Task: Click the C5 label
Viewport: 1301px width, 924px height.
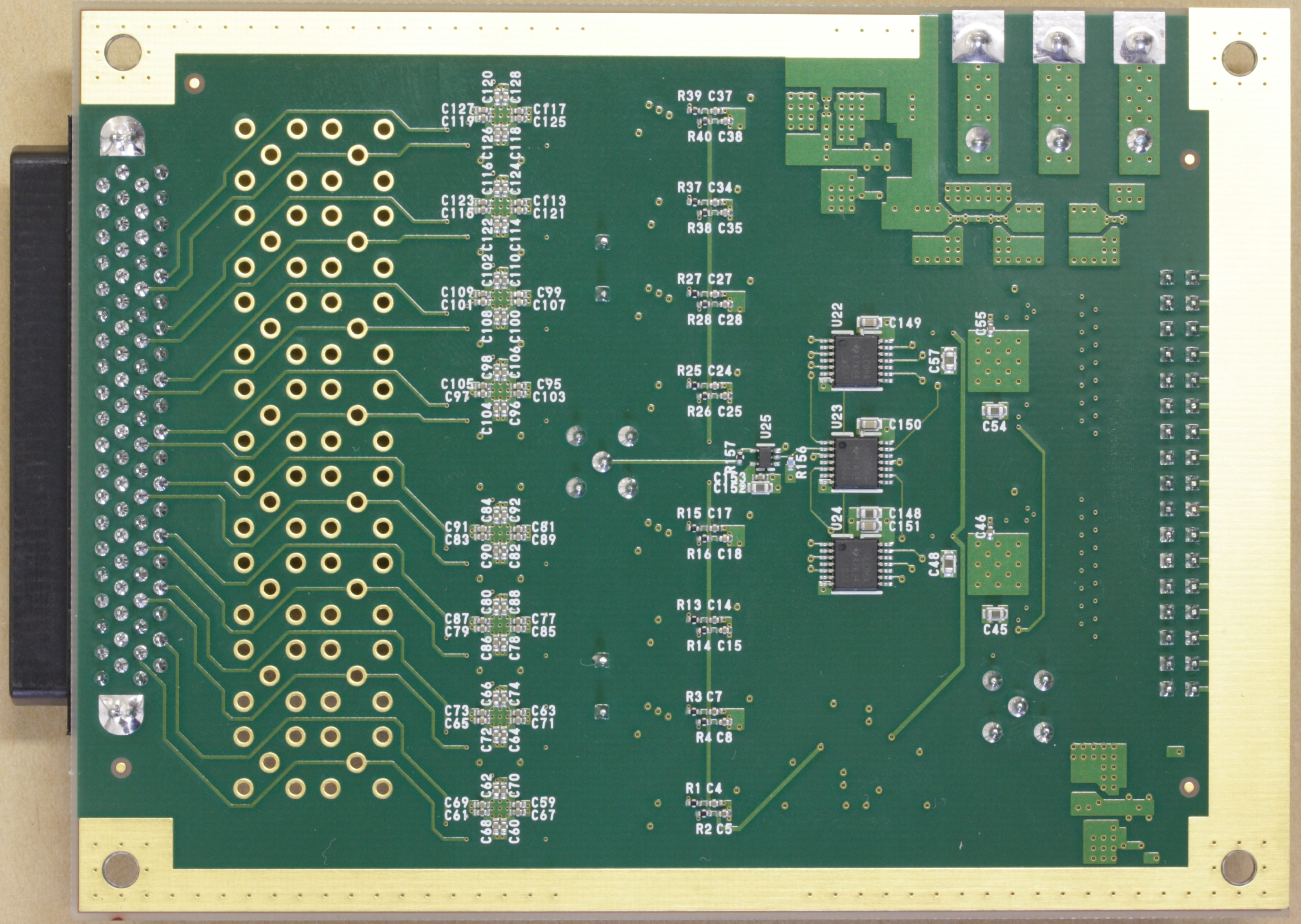Action: [724, 829]
